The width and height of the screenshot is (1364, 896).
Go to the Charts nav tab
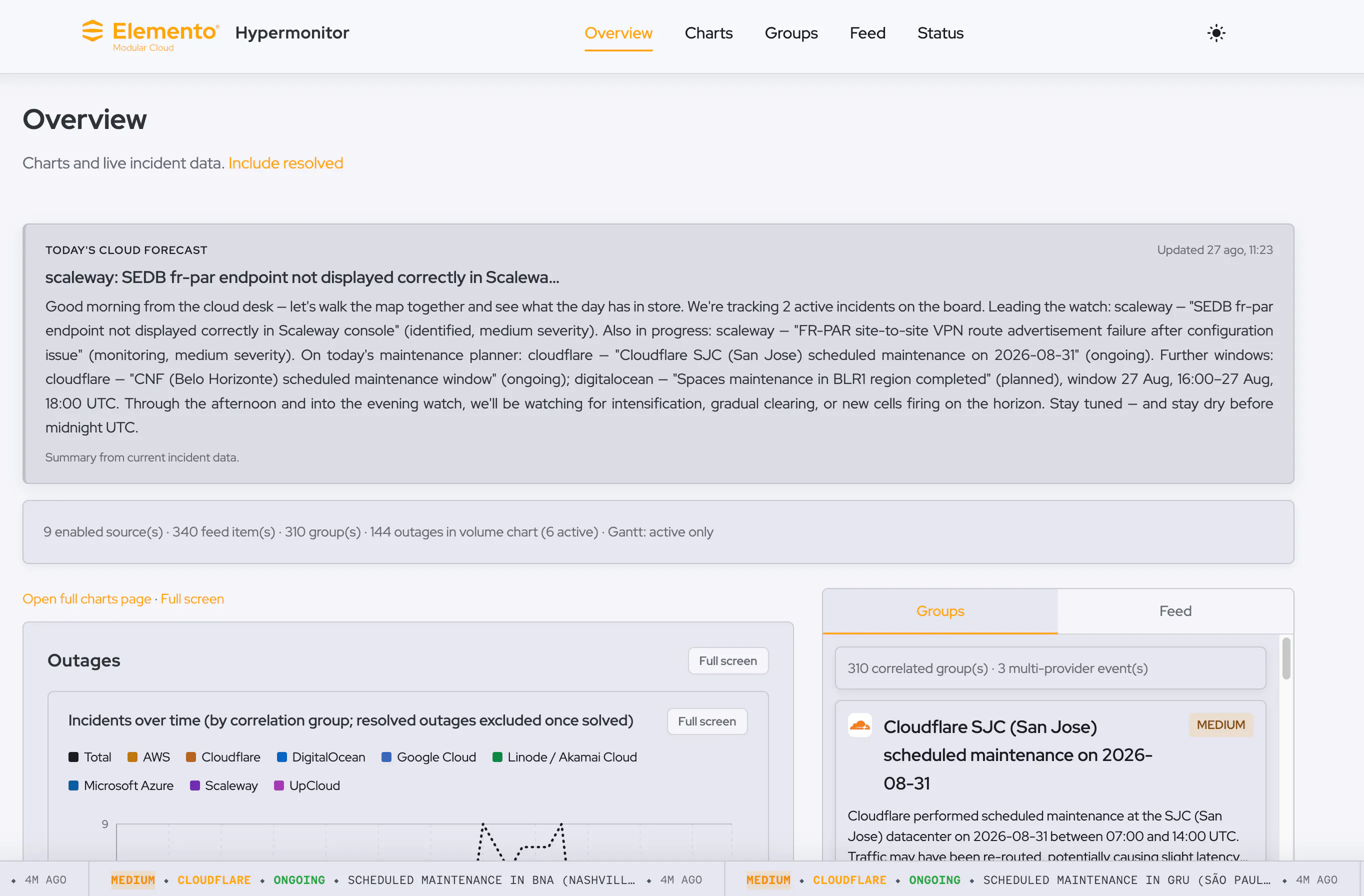(x=708, y=33)
